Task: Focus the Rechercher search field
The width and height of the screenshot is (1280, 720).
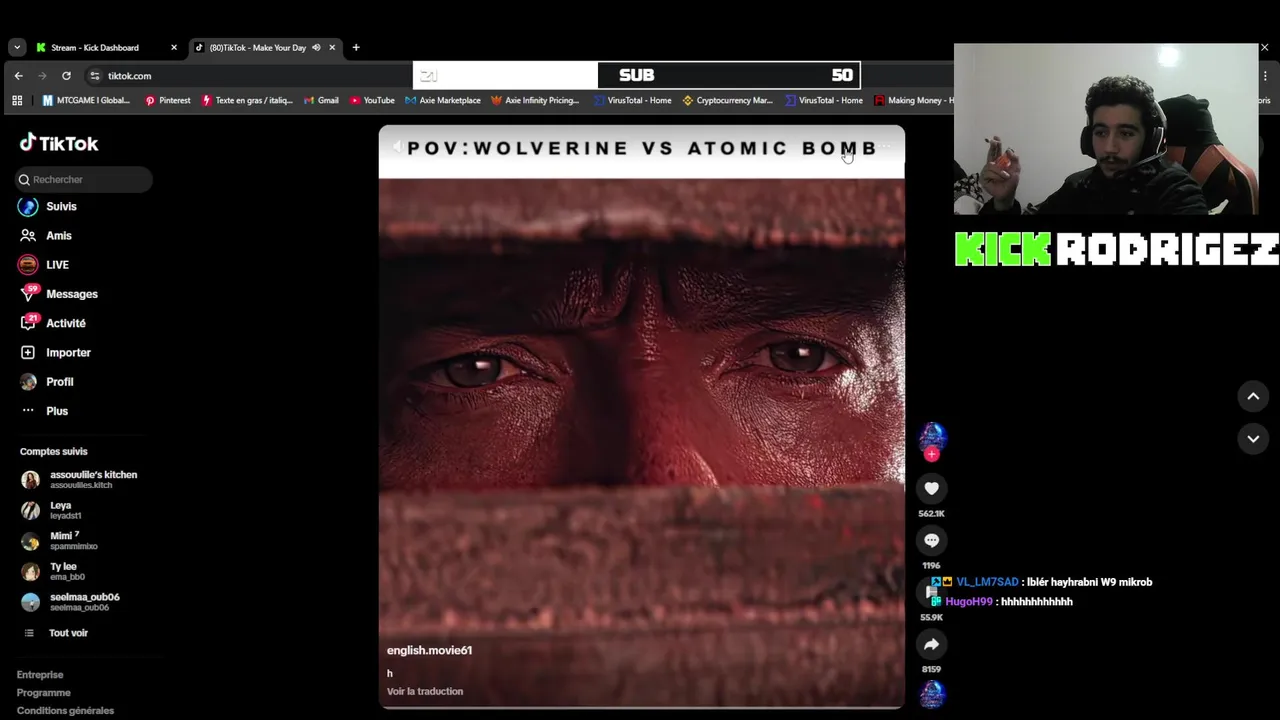Action: 85,179
